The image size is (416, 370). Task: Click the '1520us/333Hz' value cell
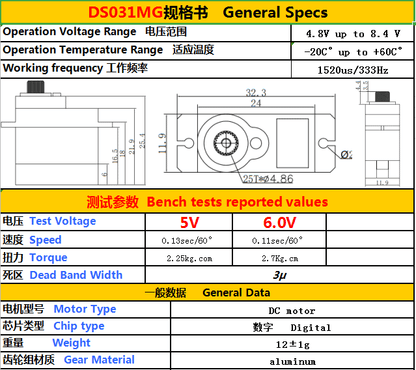pos(353,70)
